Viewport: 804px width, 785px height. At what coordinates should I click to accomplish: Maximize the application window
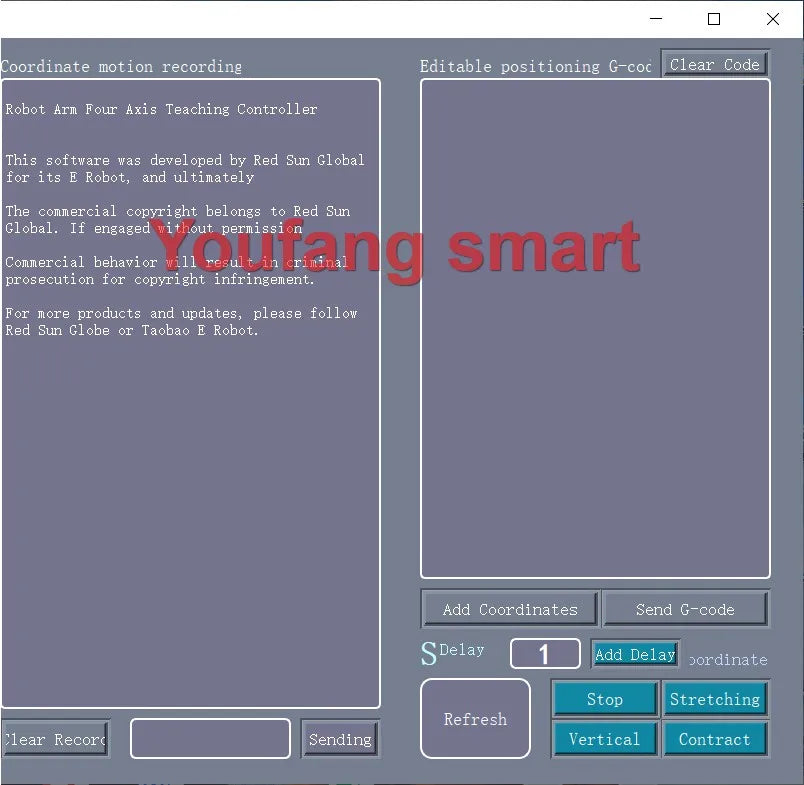[714, 19]
